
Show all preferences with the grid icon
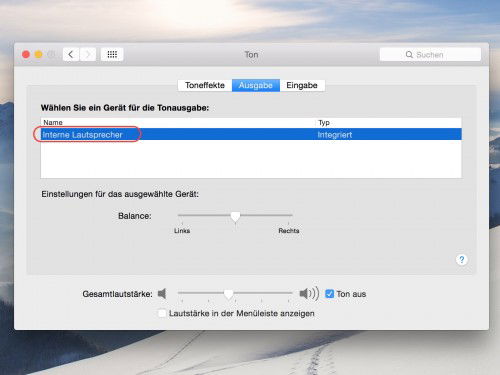112,54
